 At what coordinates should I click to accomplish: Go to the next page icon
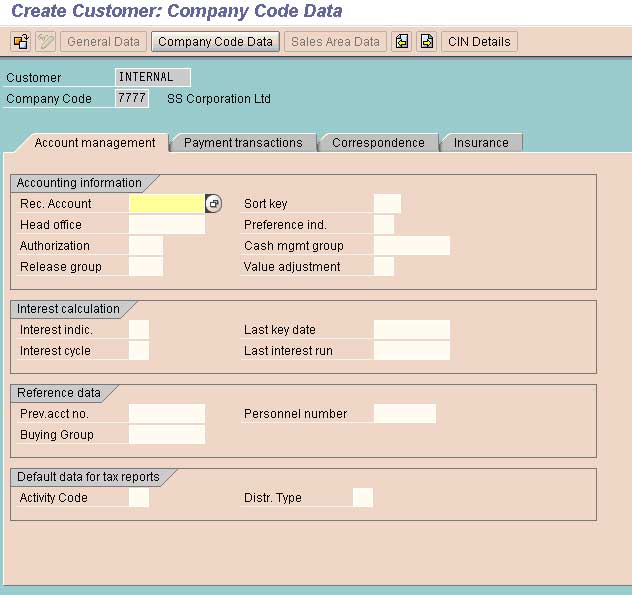[427, 42]
